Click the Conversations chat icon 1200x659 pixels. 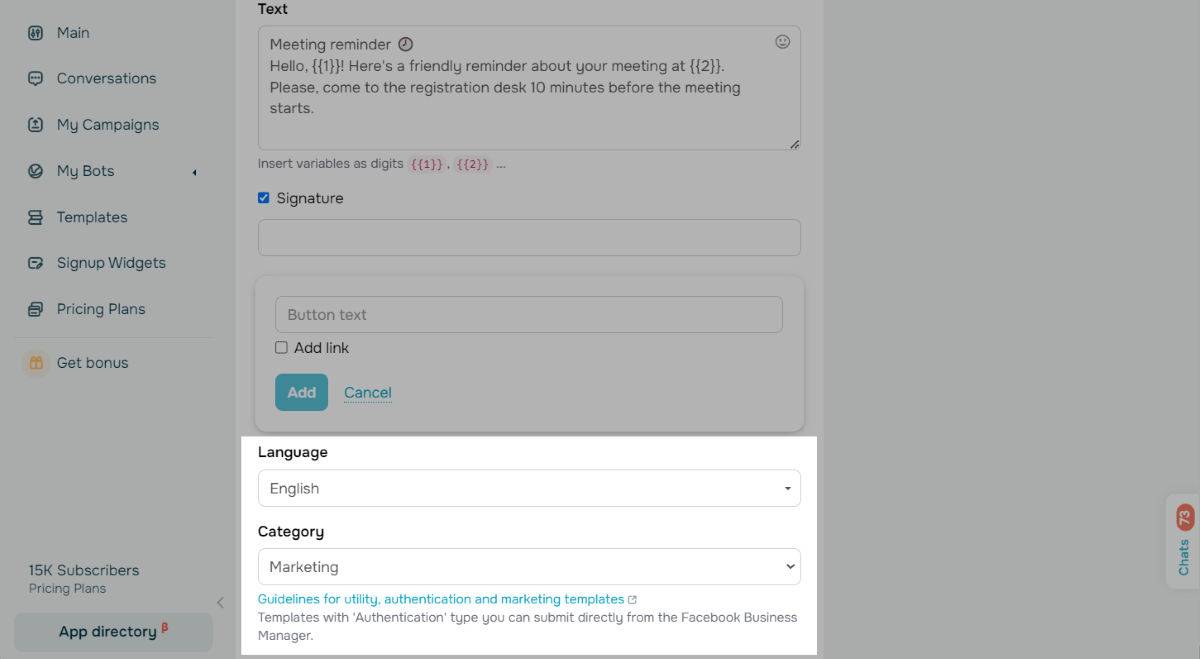tap(36, 79)
